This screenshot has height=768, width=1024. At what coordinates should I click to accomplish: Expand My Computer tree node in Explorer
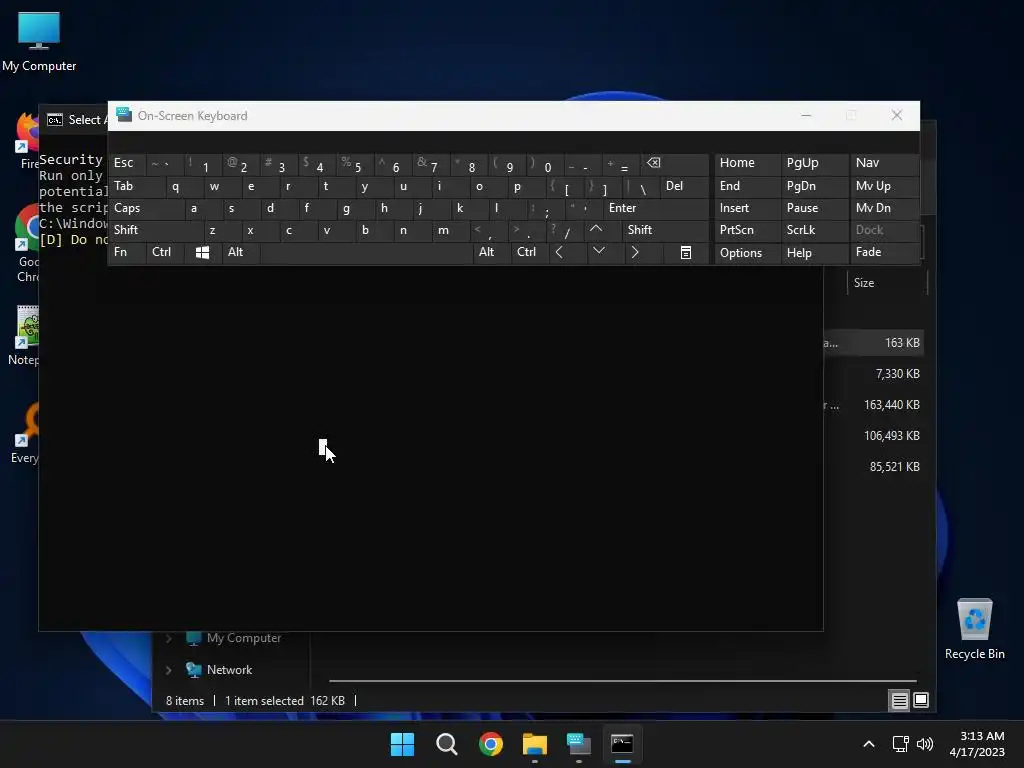point(168,638)
